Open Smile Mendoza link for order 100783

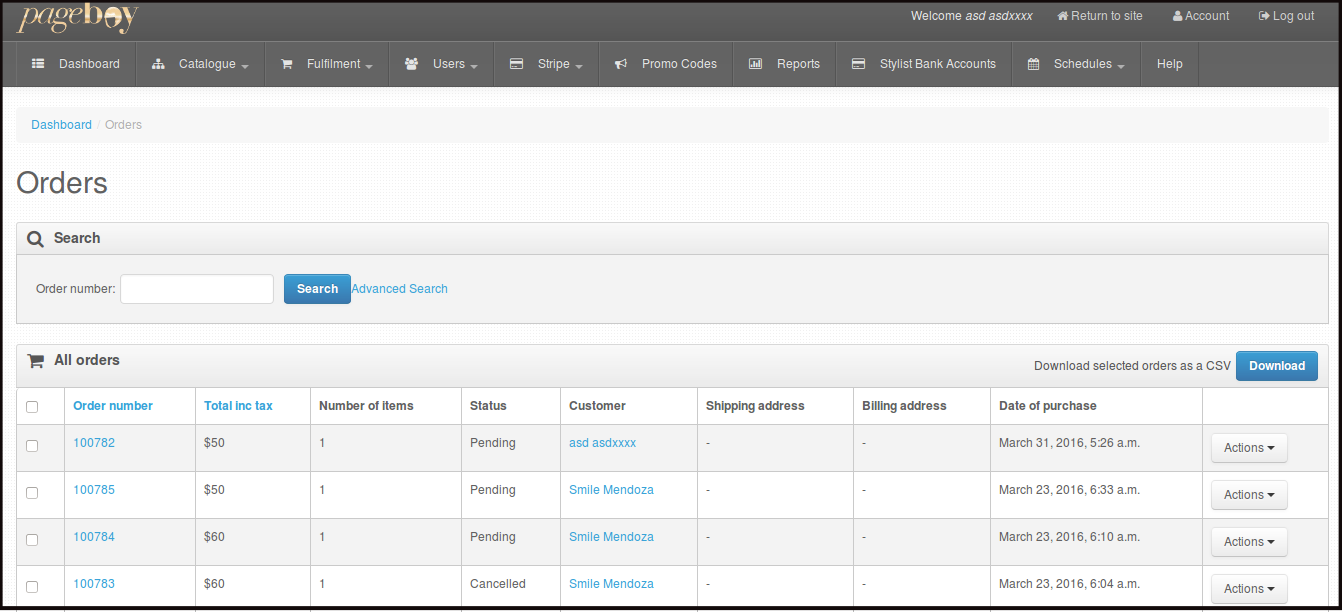611,584
